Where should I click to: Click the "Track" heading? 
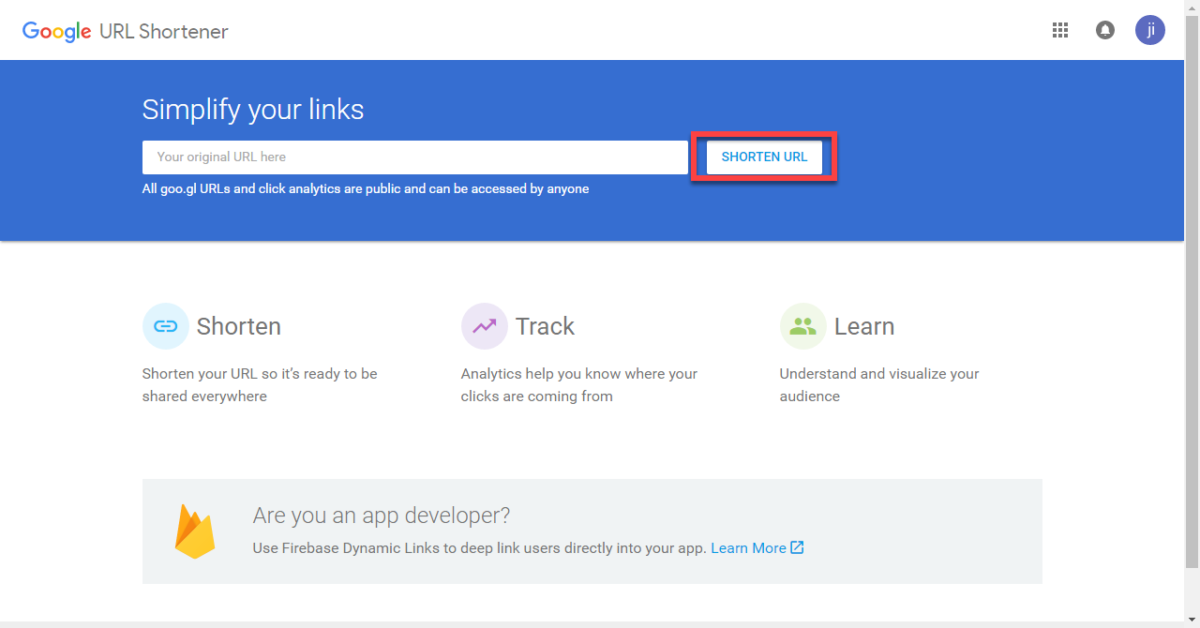545,326
